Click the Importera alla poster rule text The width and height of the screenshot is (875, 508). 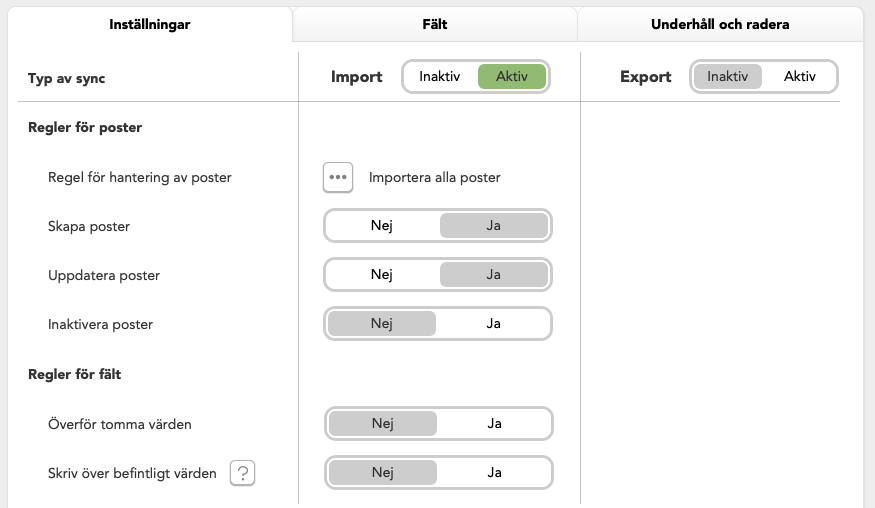(435, 178)
